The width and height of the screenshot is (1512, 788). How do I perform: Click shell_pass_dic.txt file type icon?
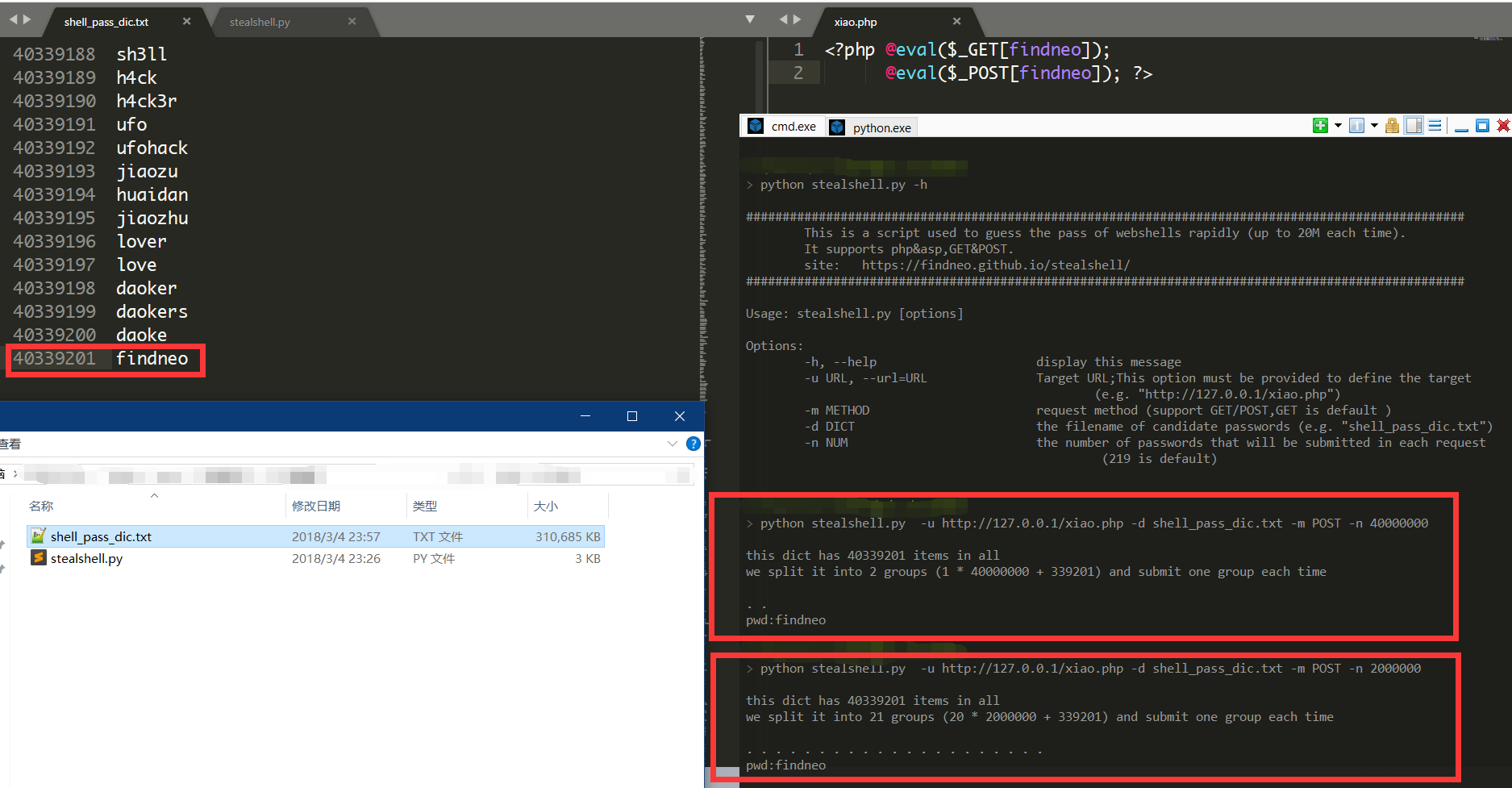pos(38,536)
